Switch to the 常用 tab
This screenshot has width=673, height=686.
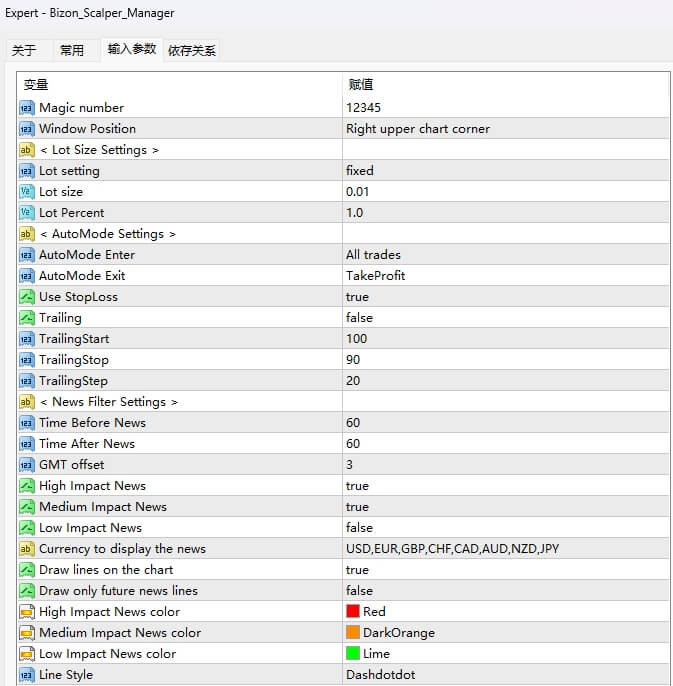click(x=72, y=50)
